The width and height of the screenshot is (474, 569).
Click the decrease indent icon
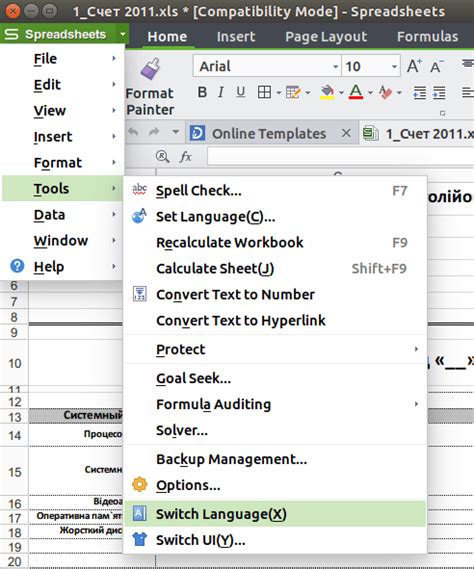coord(420,93)
